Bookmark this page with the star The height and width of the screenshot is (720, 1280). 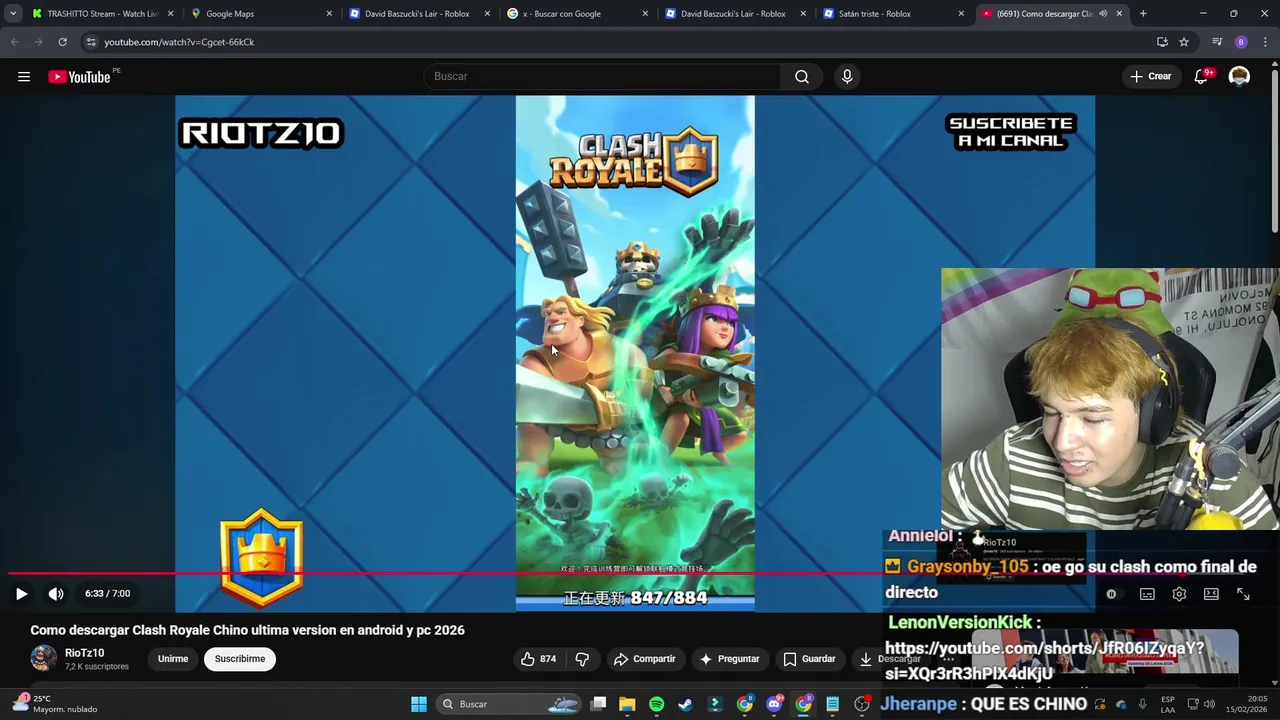click(x=1184, y=42)
